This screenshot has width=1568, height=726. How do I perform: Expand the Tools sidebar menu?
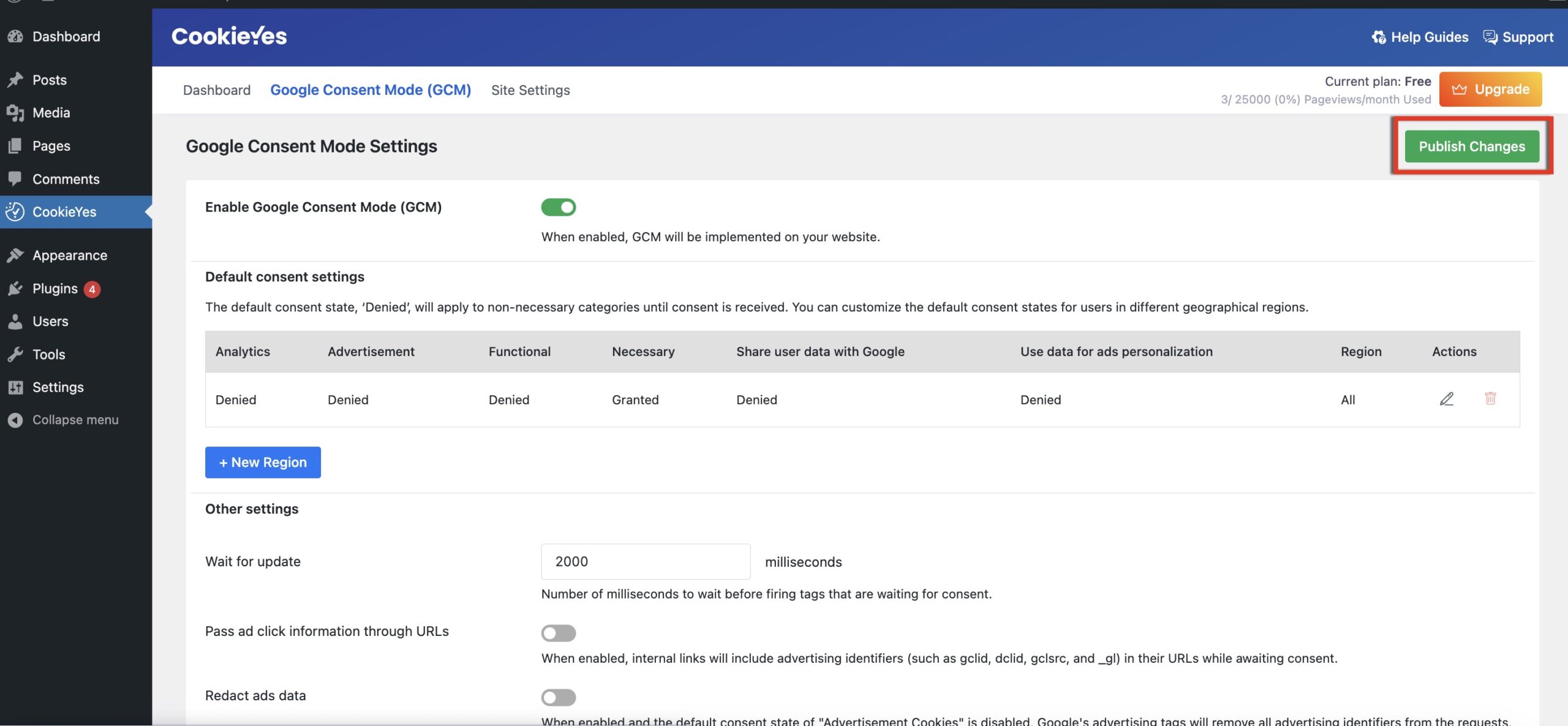[x=17, y=354]
